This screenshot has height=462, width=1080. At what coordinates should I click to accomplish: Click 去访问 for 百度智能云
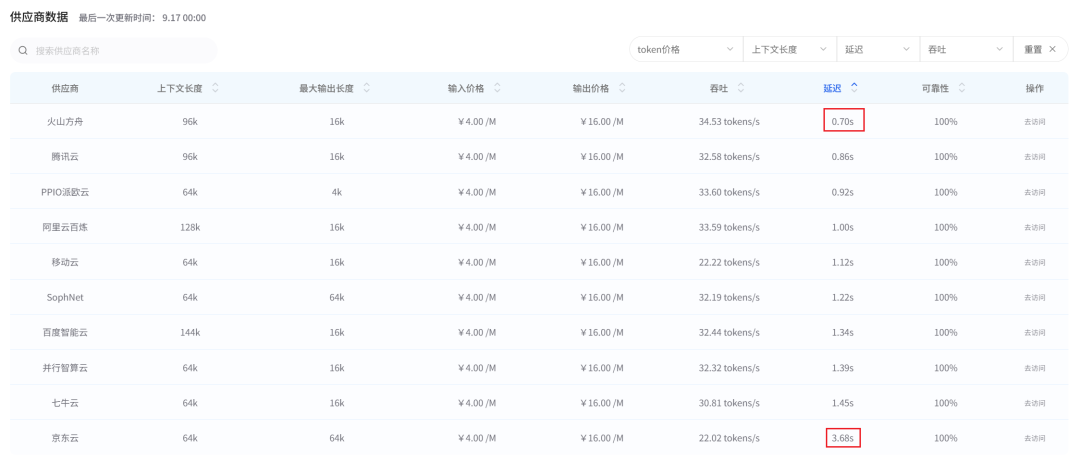1035,333
